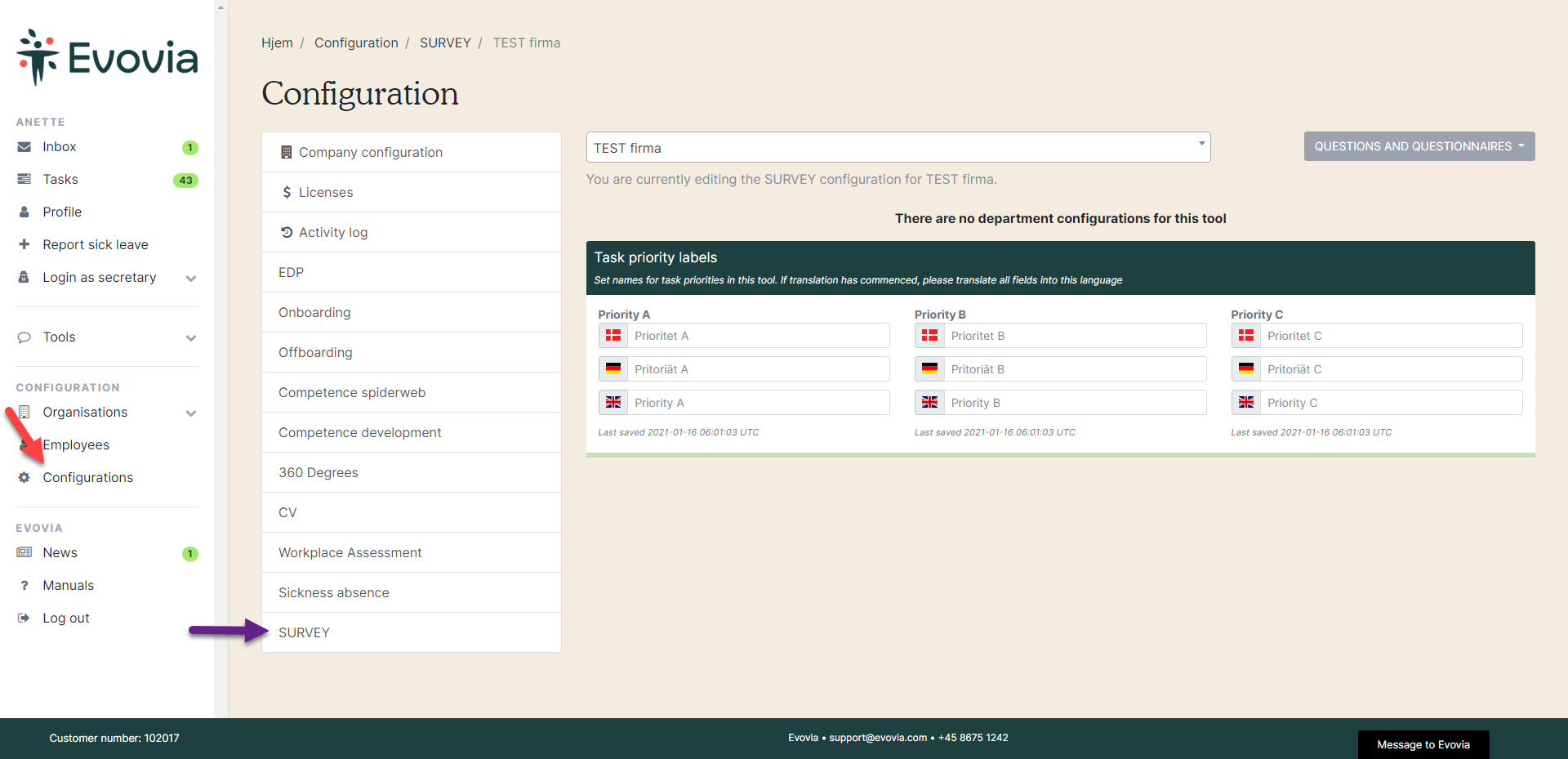The image size is (1568, 759).
Task: Select the SURVEY configuration item
Action: pyautogui.click(x=412, y=632)
